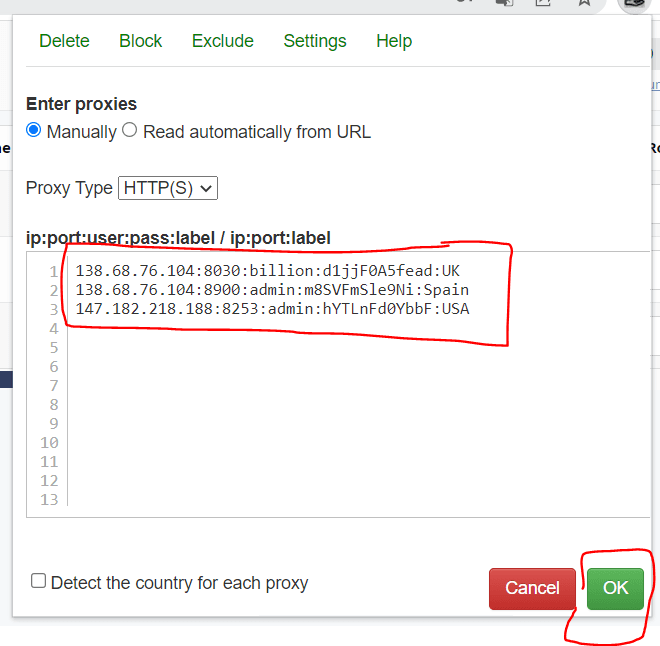This screenshot has height=646, width=660.
Task: Expand the Proxy Type HTTP(S) dropdown
Action: [x=167, y=188]
